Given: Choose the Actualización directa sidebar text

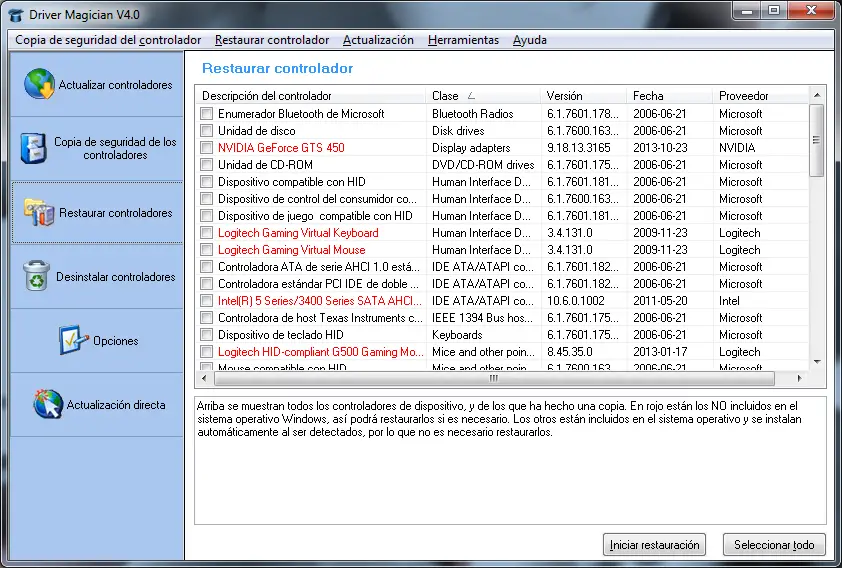Looking at the screenshot, I should coord(115,405).
